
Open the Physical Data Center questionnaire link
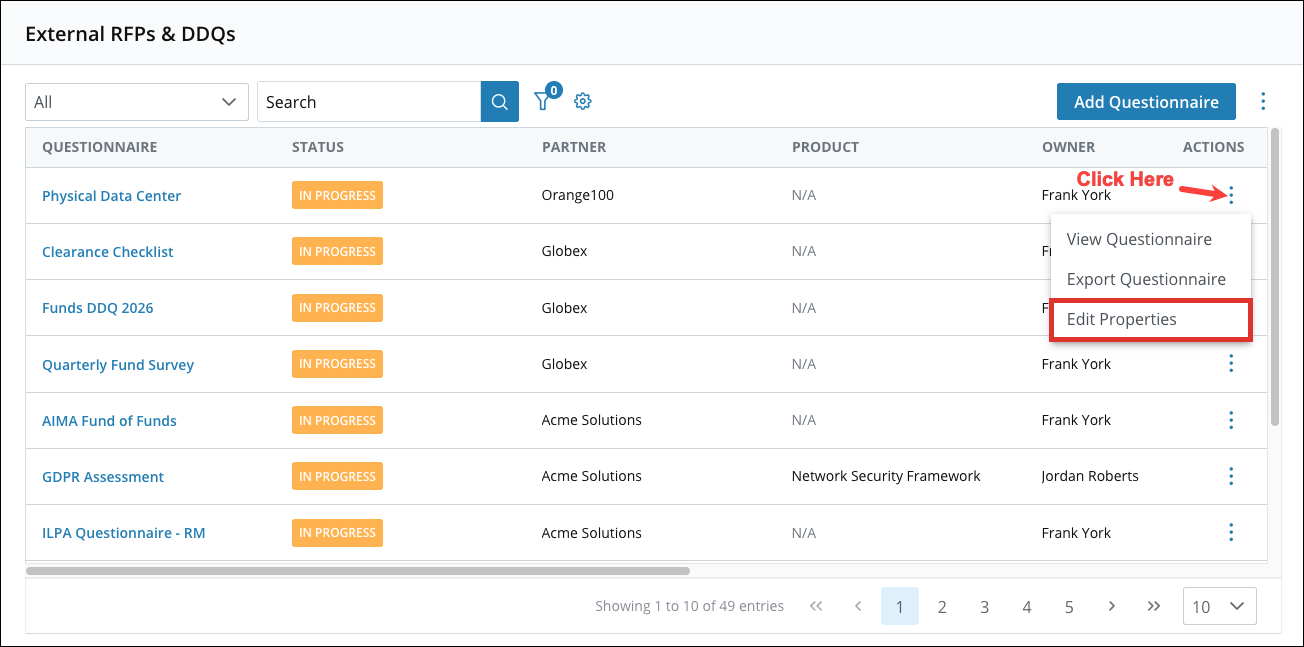[111, 196]
